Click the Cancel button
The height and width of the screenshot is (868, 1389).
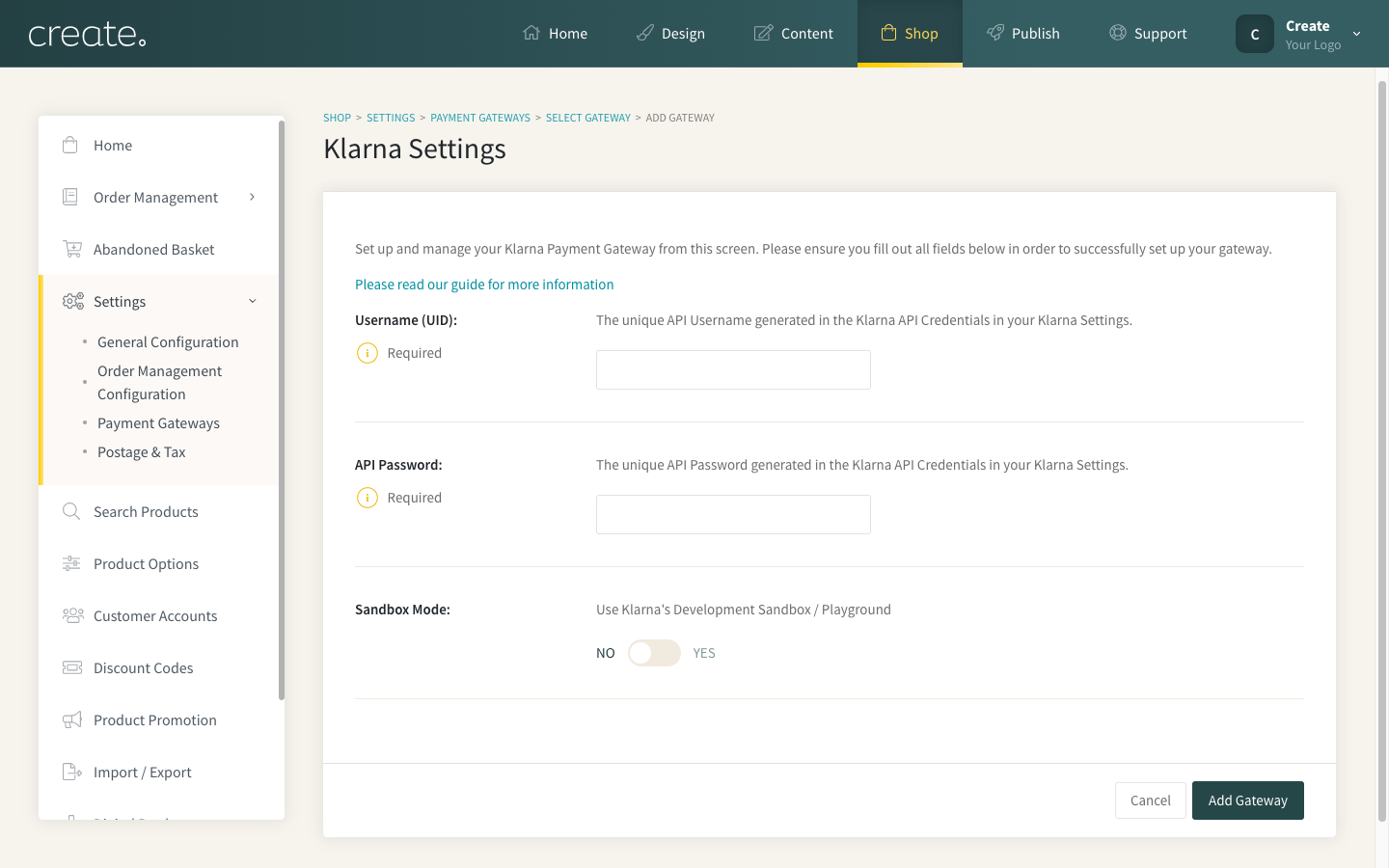point(1151,800)
